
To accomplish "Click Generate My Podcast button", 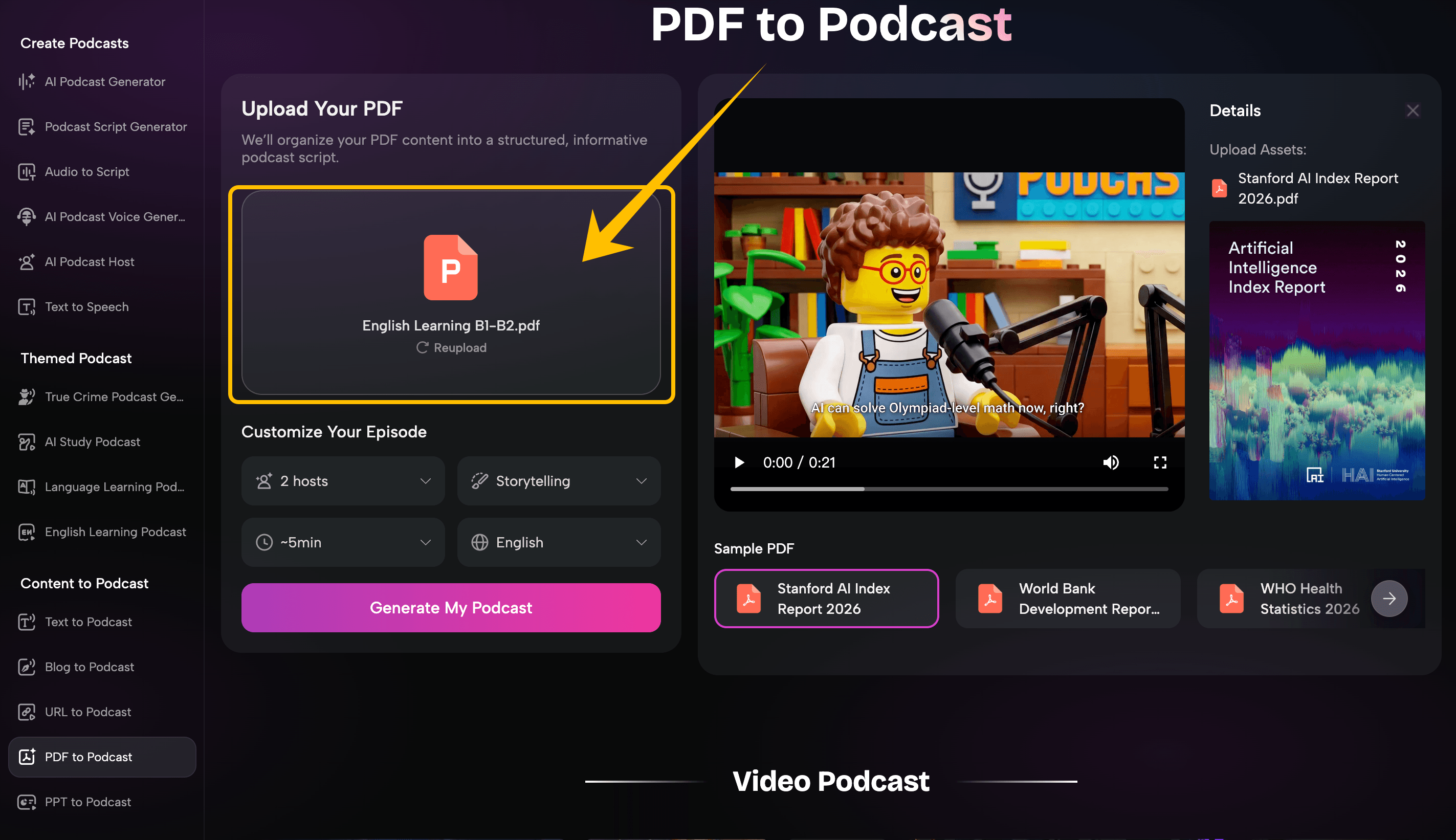I will click(451, 608).
